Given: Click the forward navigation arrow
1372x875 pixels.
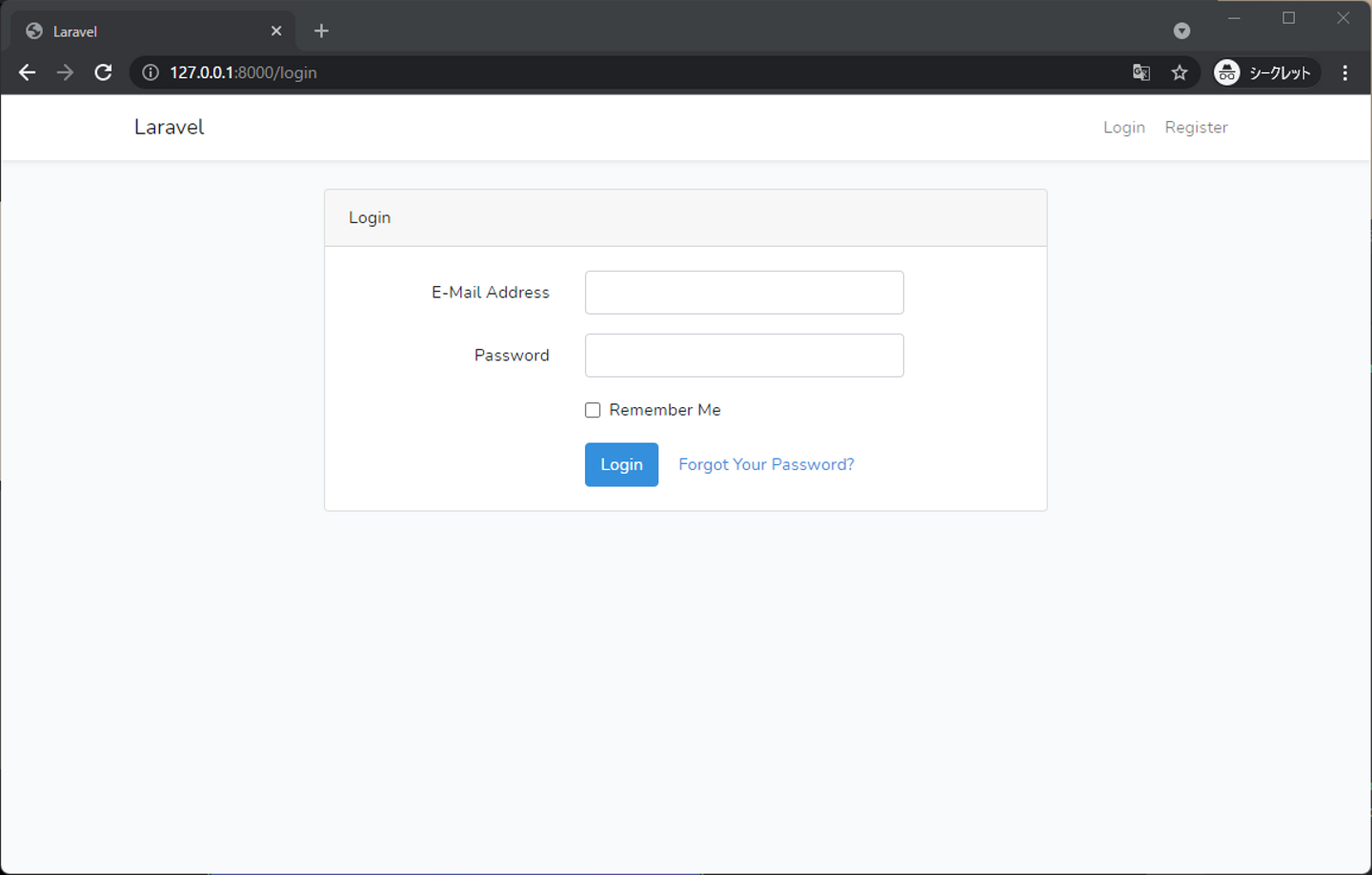Looking at the screenshot, I should point(65,72).
